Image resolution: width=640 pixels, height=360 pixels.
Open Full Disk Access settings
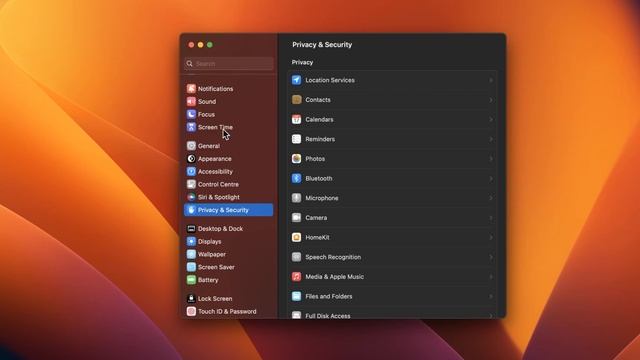pyautogui.click(x=393, y=314)
